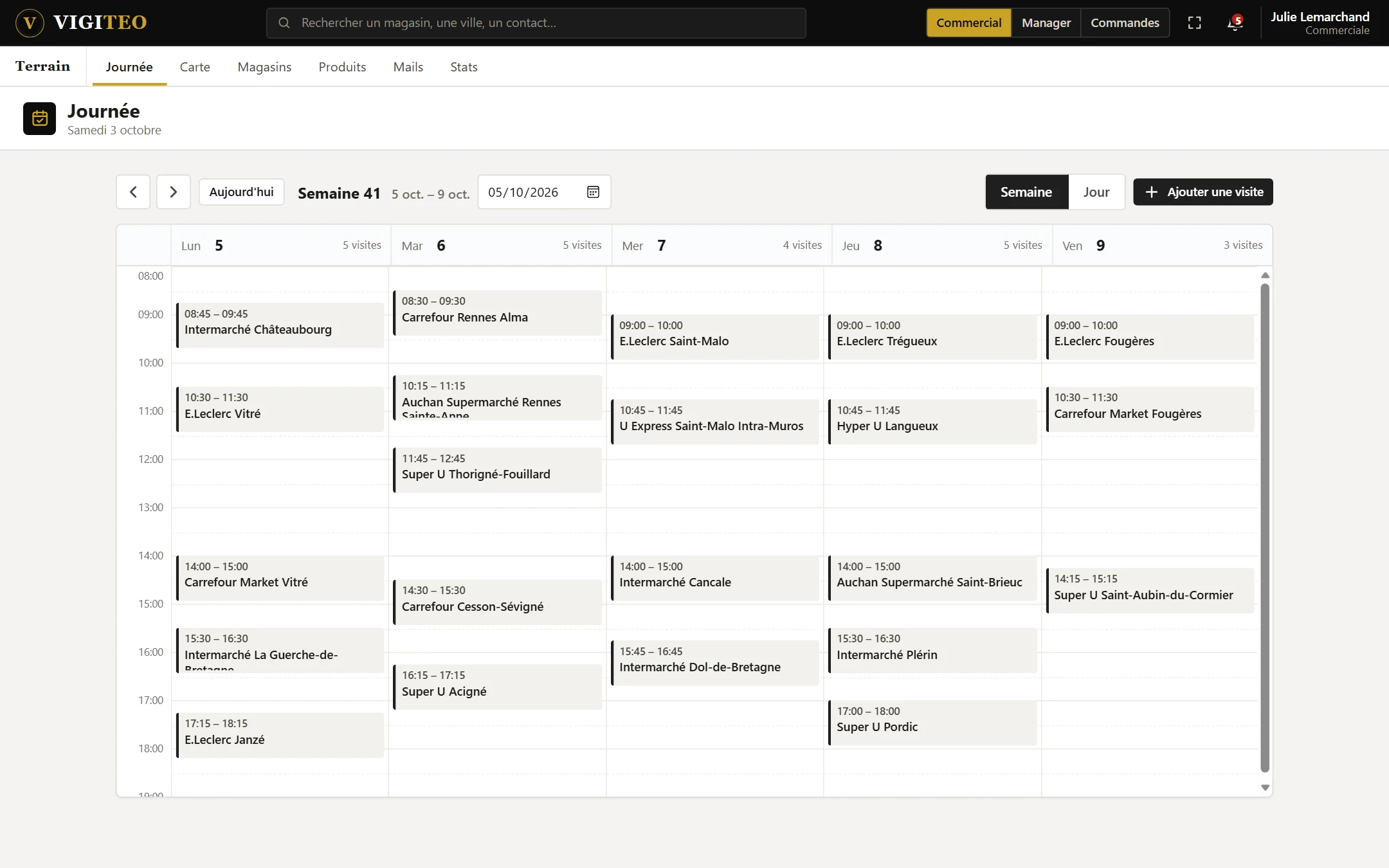Image resolution: width=1389 pixels, height=868 pixels.
Task: Select the Semaine view
Action: point(1026,192)
